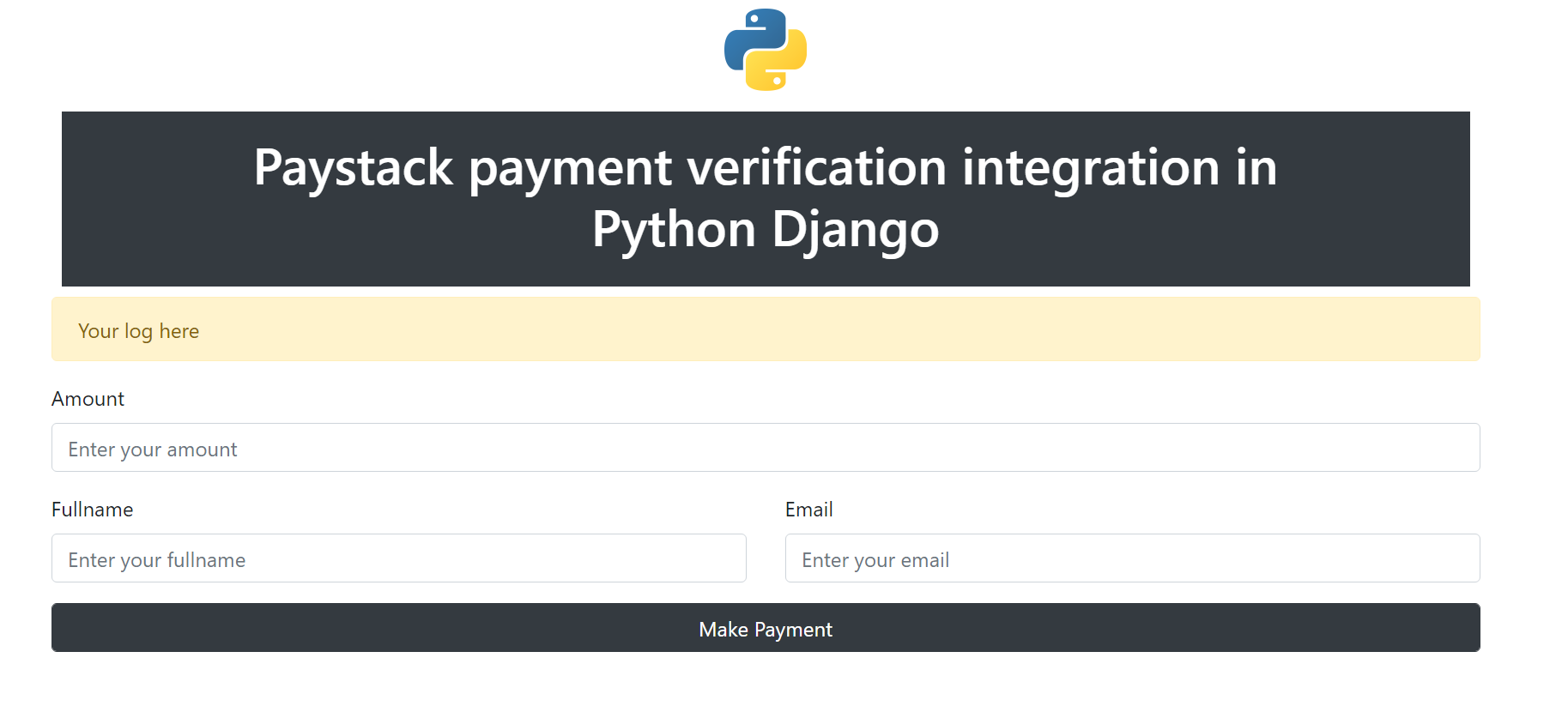Click the 'Enter your amount' placeholder text
The width and height of the screenshot is (1568, 706).
153,450
